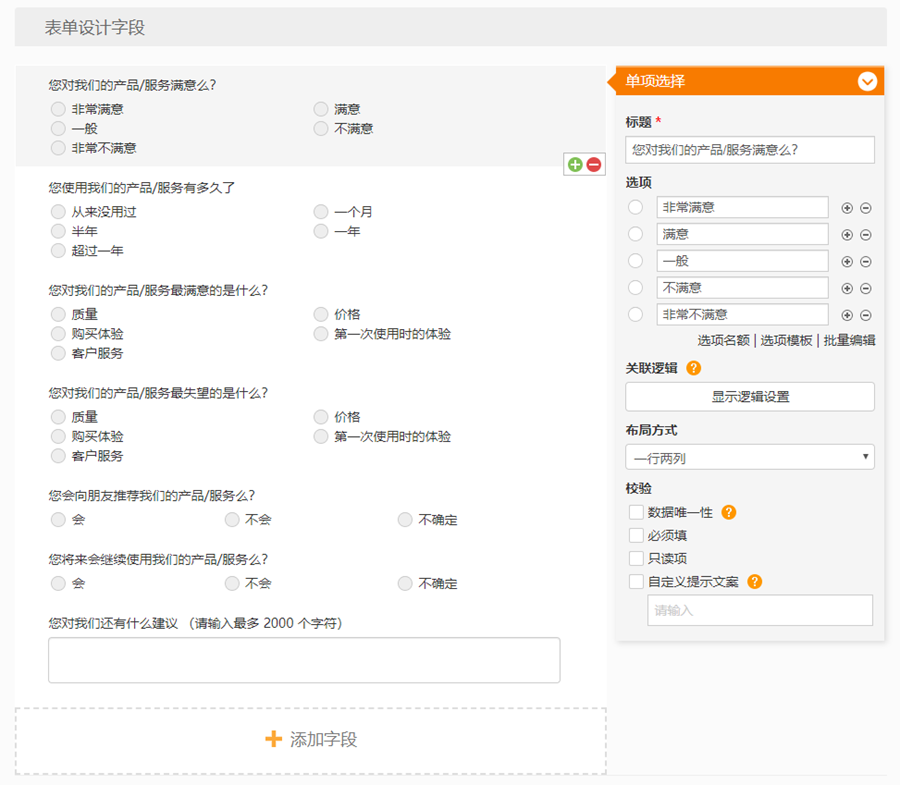Remove the 满意 option row

(866, 235)
